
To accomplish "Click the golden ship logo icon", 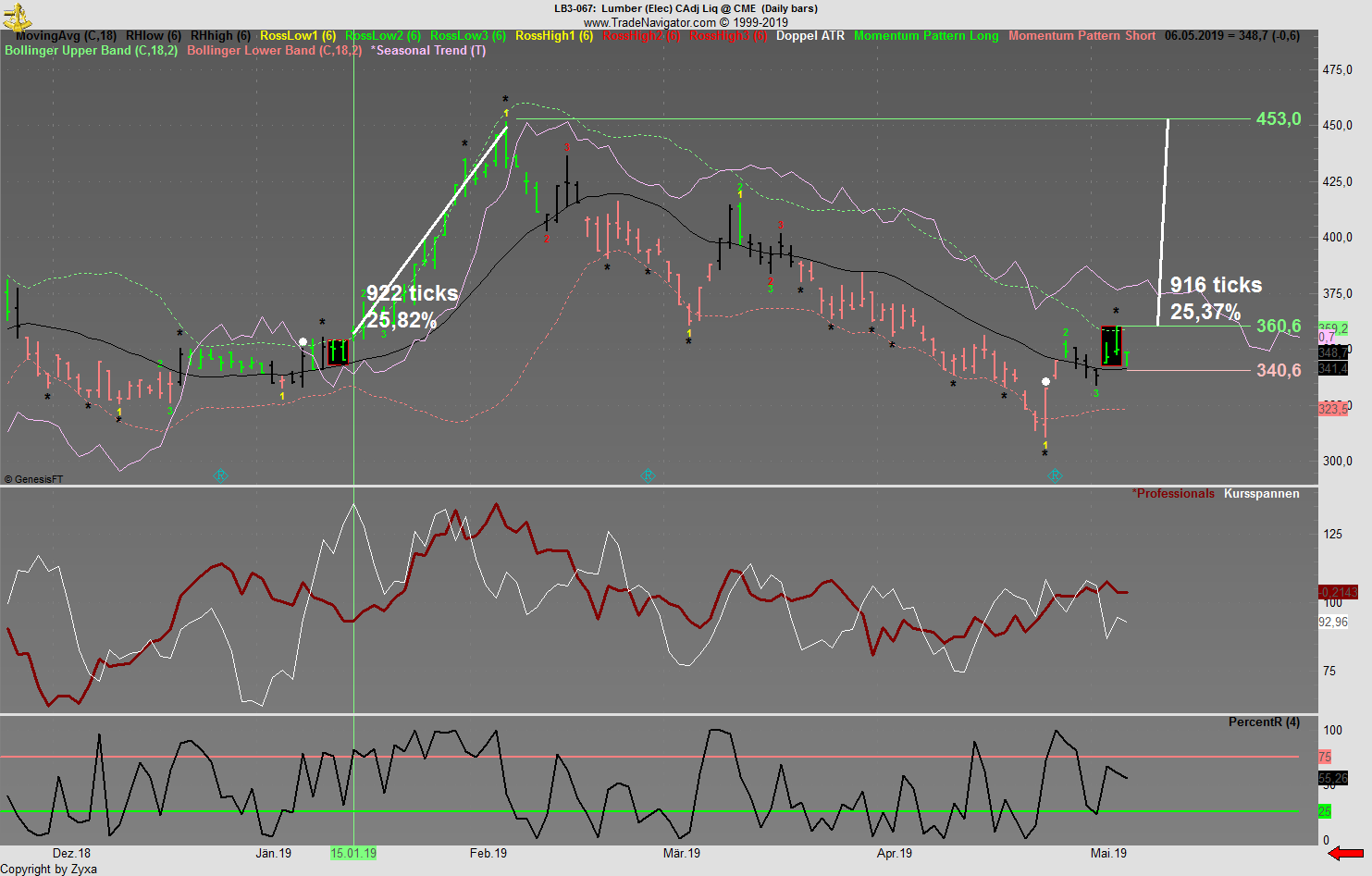I will 18,16.
